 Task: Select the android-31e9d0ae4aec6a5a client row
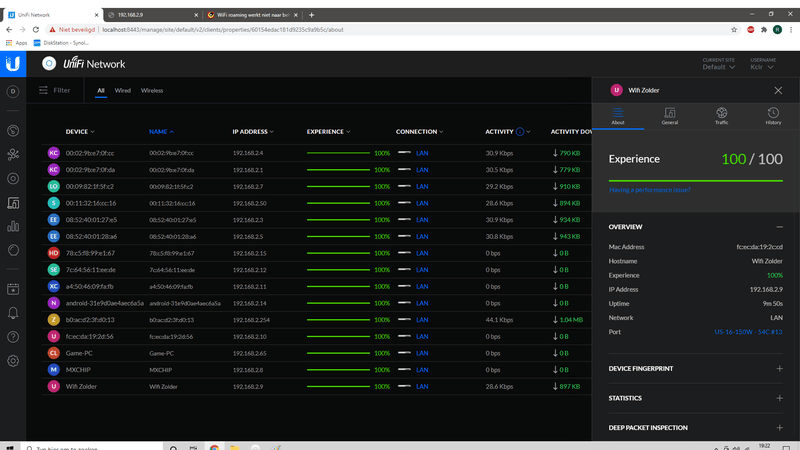click(x=316, y=303)
